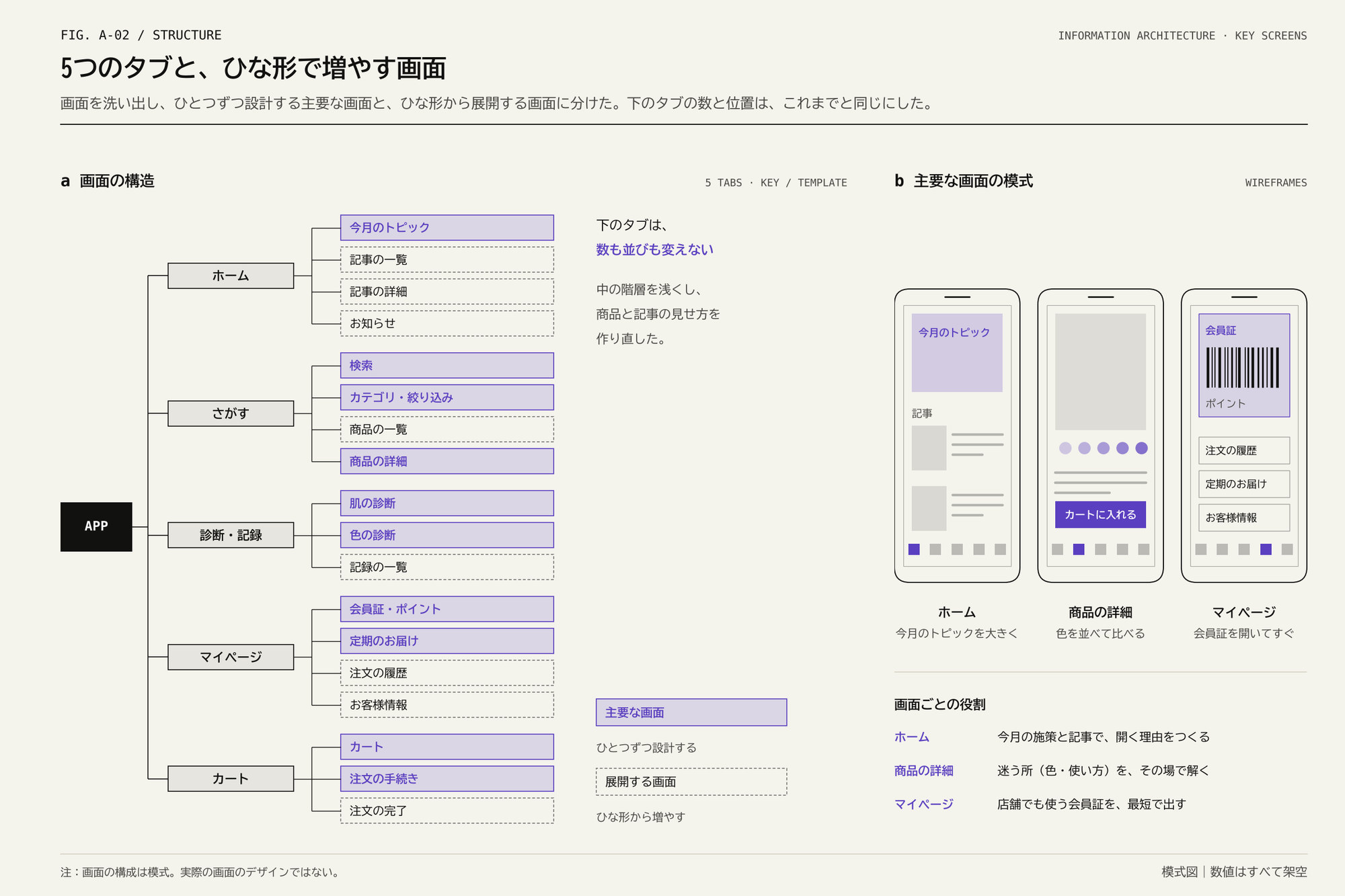Image resolution: width=1345 pixels, height=896 pixels.
Task: Click the カテゴリ・絞り込み screen box
Action: pos(447,397)
